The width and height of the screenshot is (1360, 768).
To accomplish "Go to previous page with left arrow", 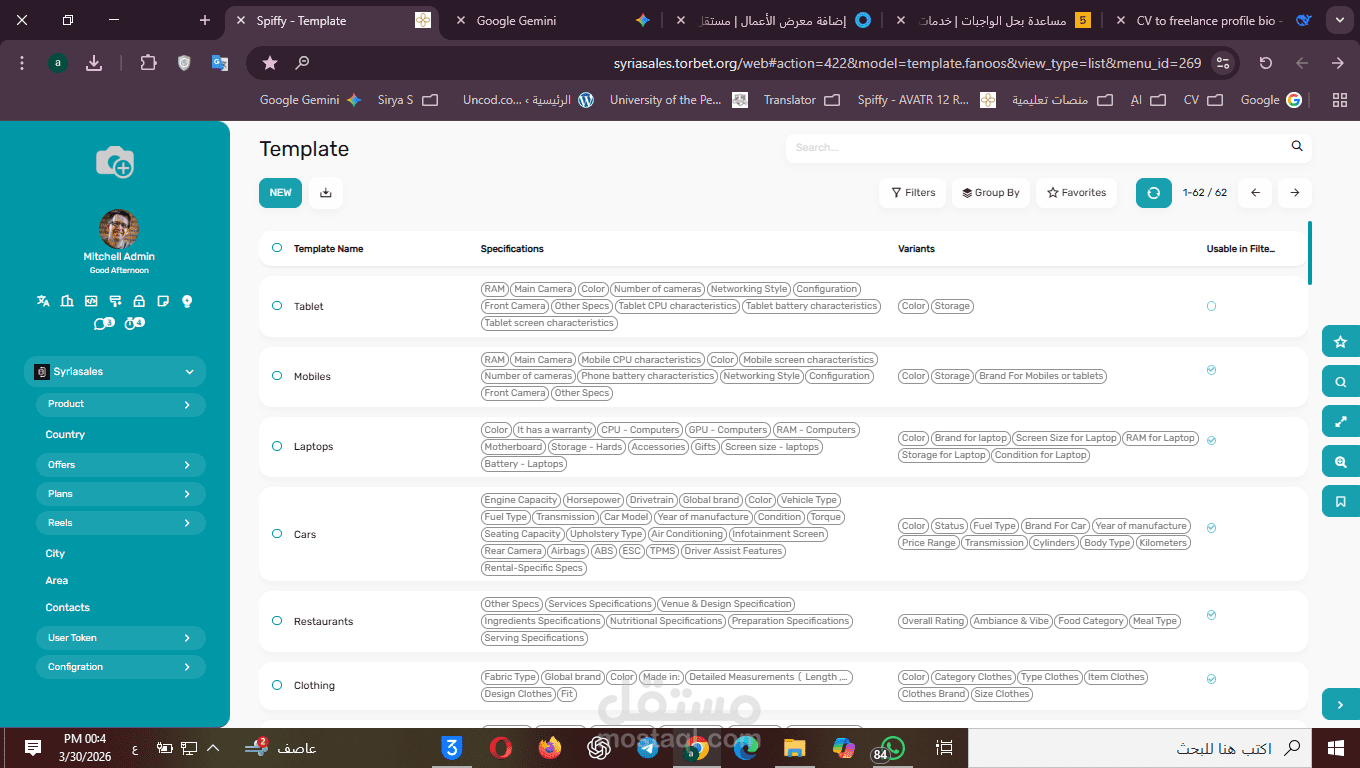I will (1255, 193).
